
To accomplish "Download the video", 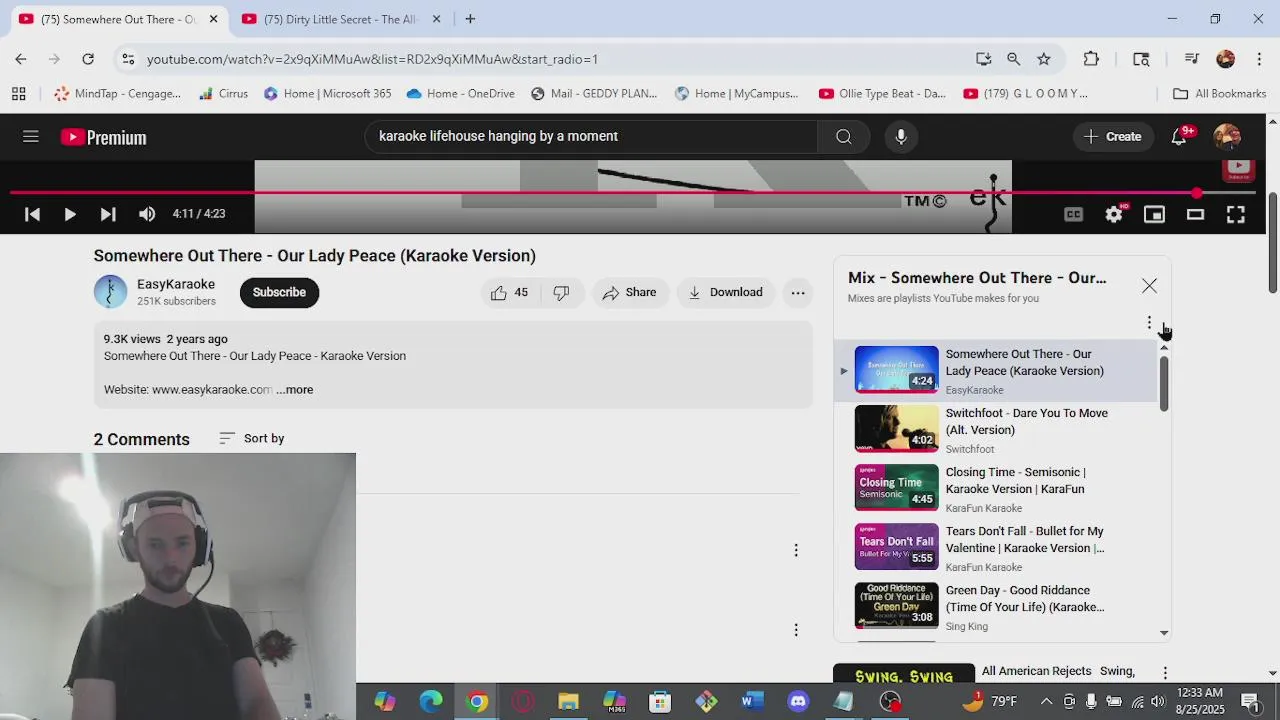I will tap(726, 292).
